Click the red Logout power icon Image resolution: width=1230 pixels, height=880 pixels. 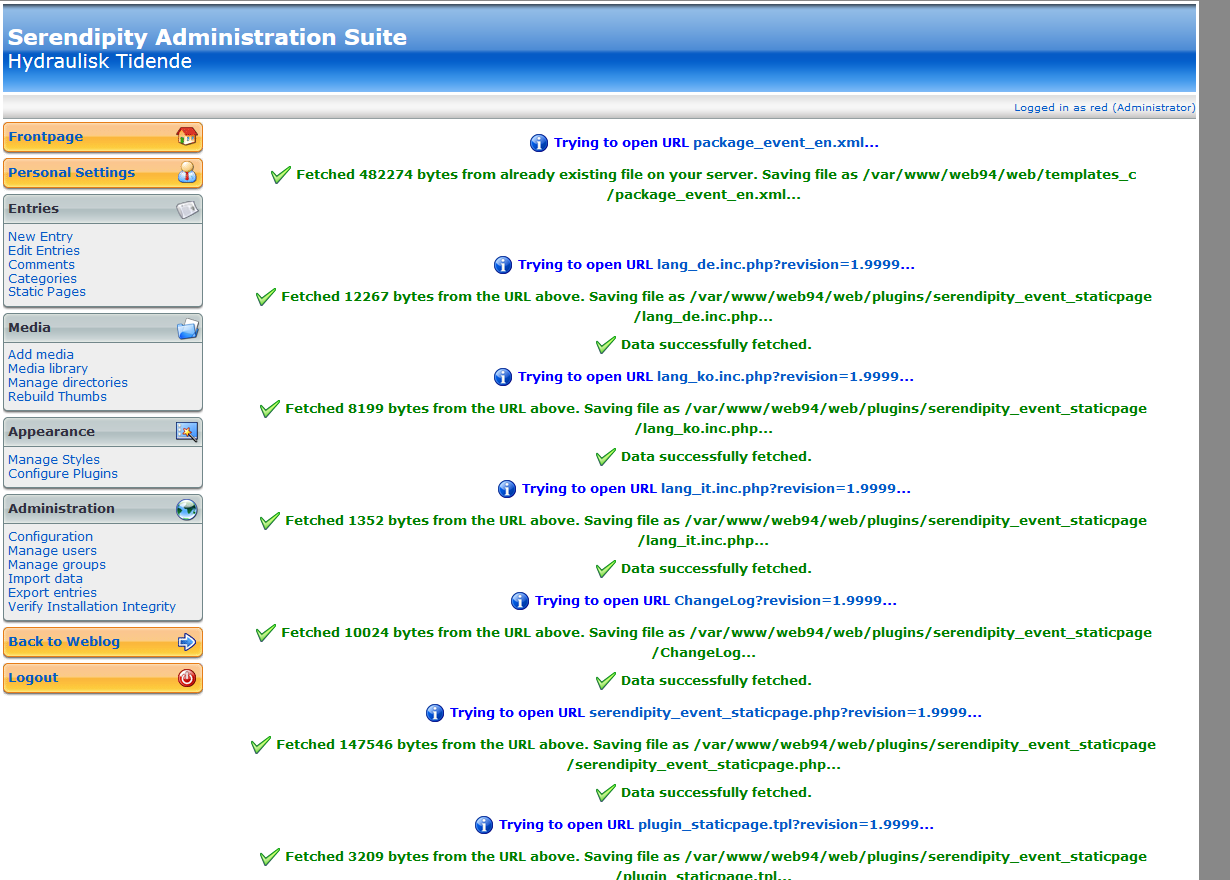(187, 678)
